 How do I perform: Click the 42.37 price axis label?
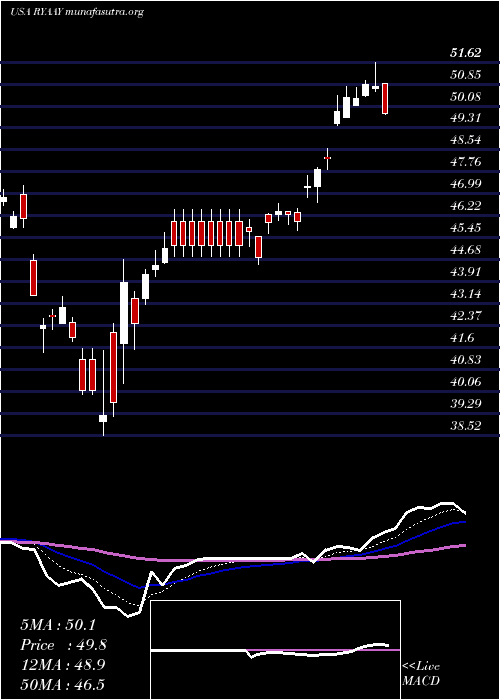point(466,316)
